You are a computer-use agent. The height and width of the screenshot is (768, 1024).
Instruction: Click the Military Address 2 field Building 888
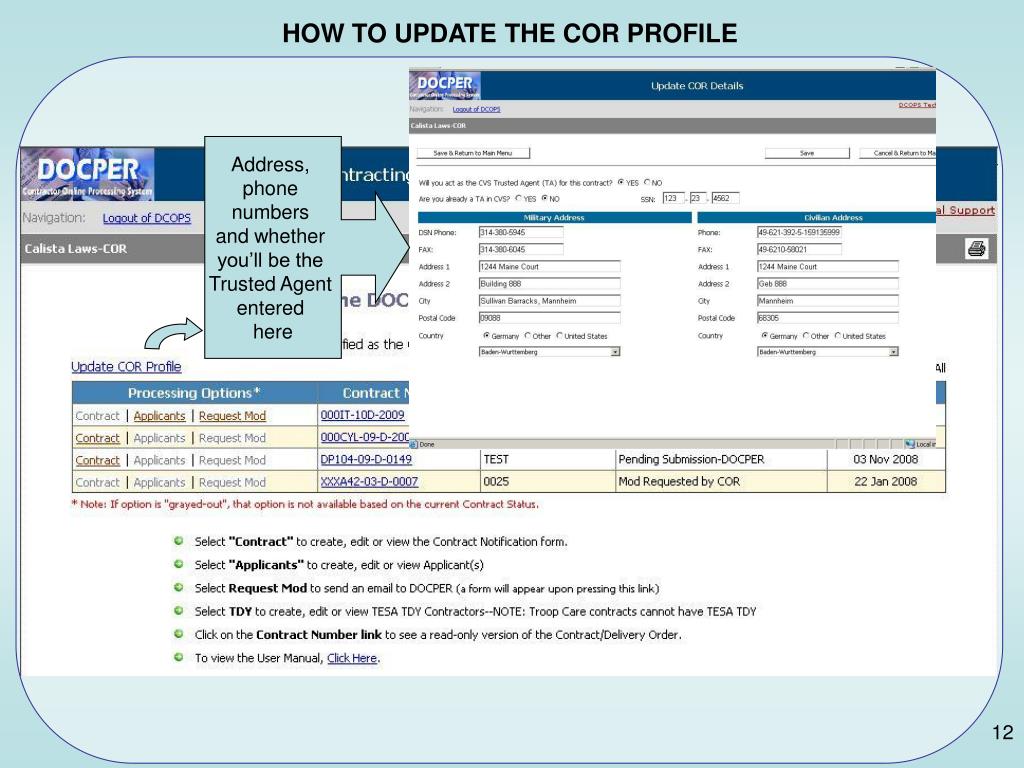(x=549, y=283)
